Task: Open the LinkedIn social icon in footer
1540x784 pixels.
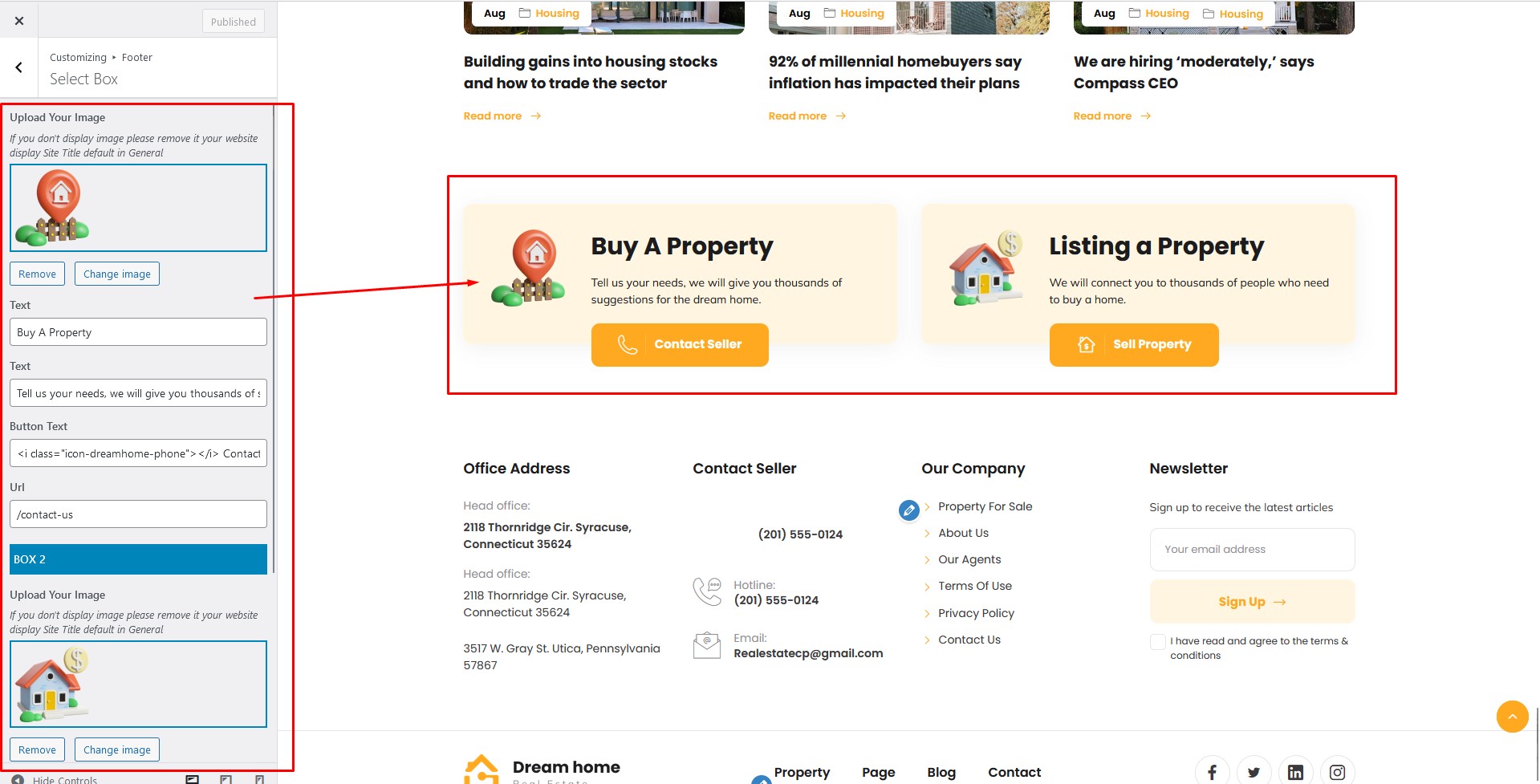Action: tap(1295, 772)
